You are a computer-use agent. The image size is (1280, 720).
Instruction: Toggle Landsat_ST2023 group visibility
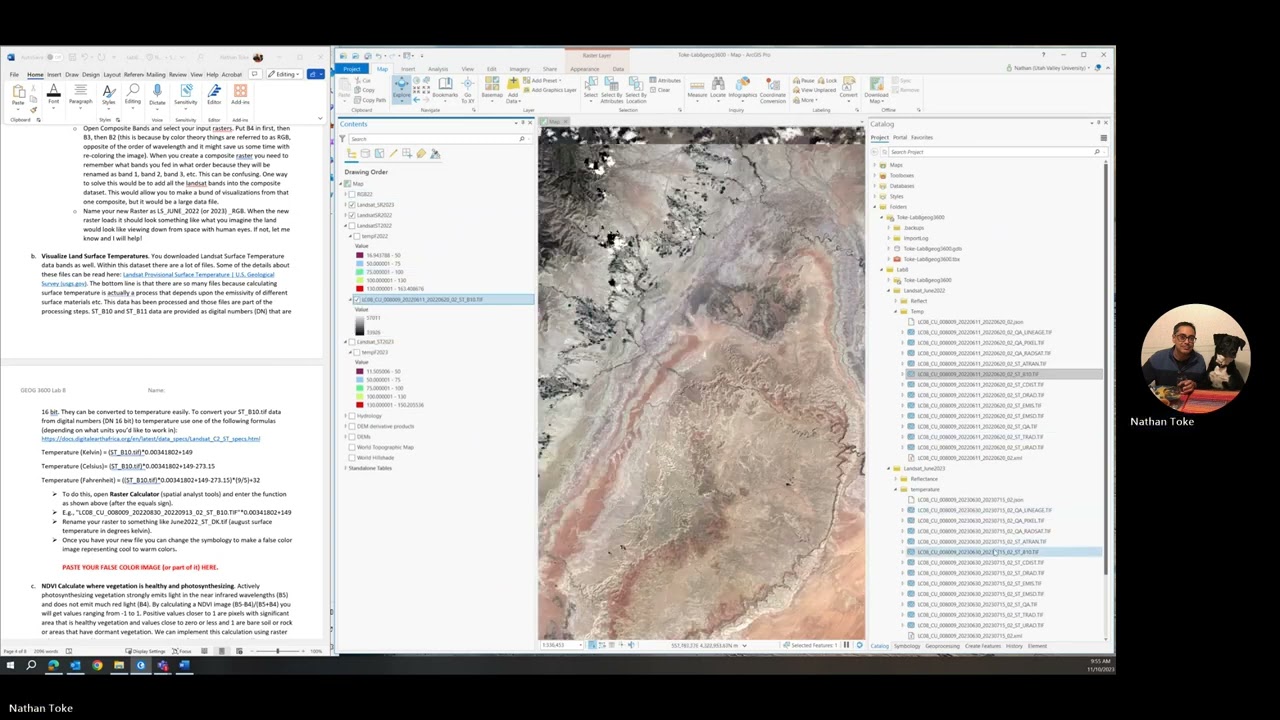click(351, 342)
